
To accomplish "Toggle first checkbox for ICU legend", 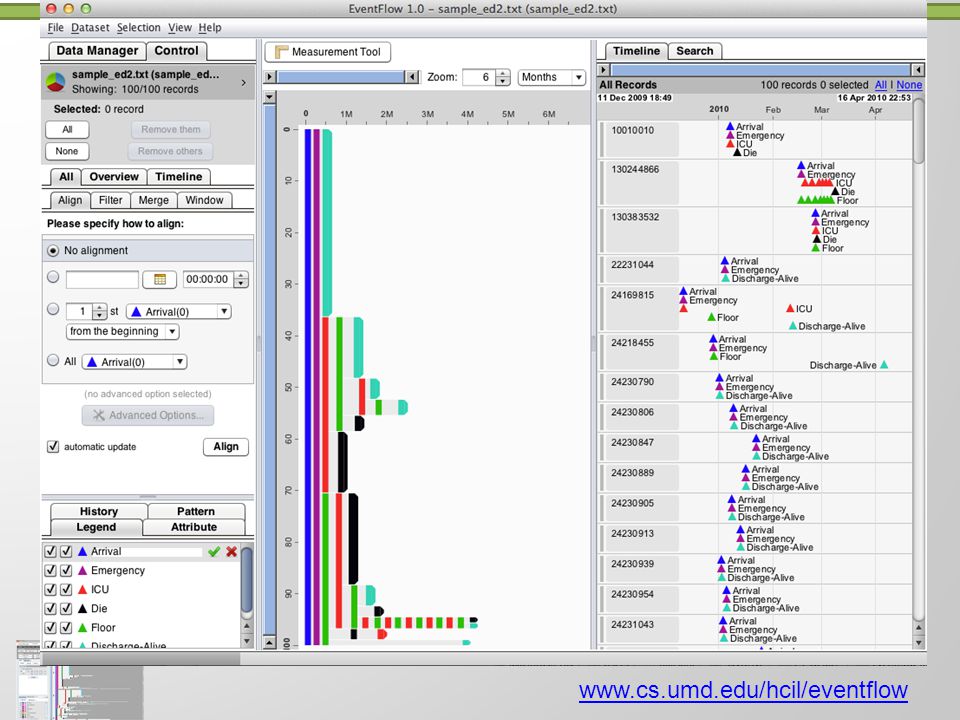I will pyautogui.click(x=51, y=589).
